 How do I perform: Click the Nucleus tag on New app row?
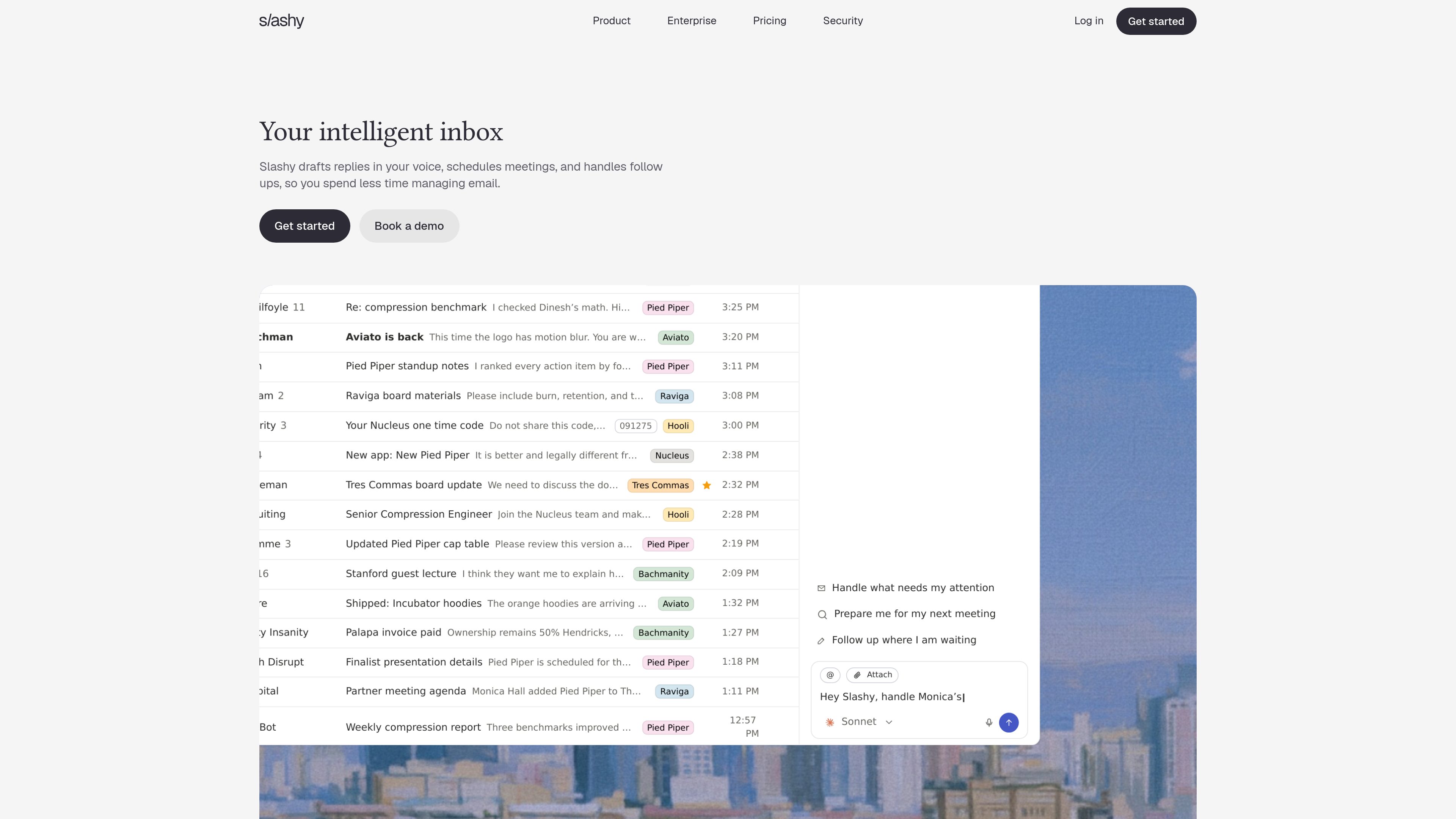pyautogui.click(x=672, y=455)
